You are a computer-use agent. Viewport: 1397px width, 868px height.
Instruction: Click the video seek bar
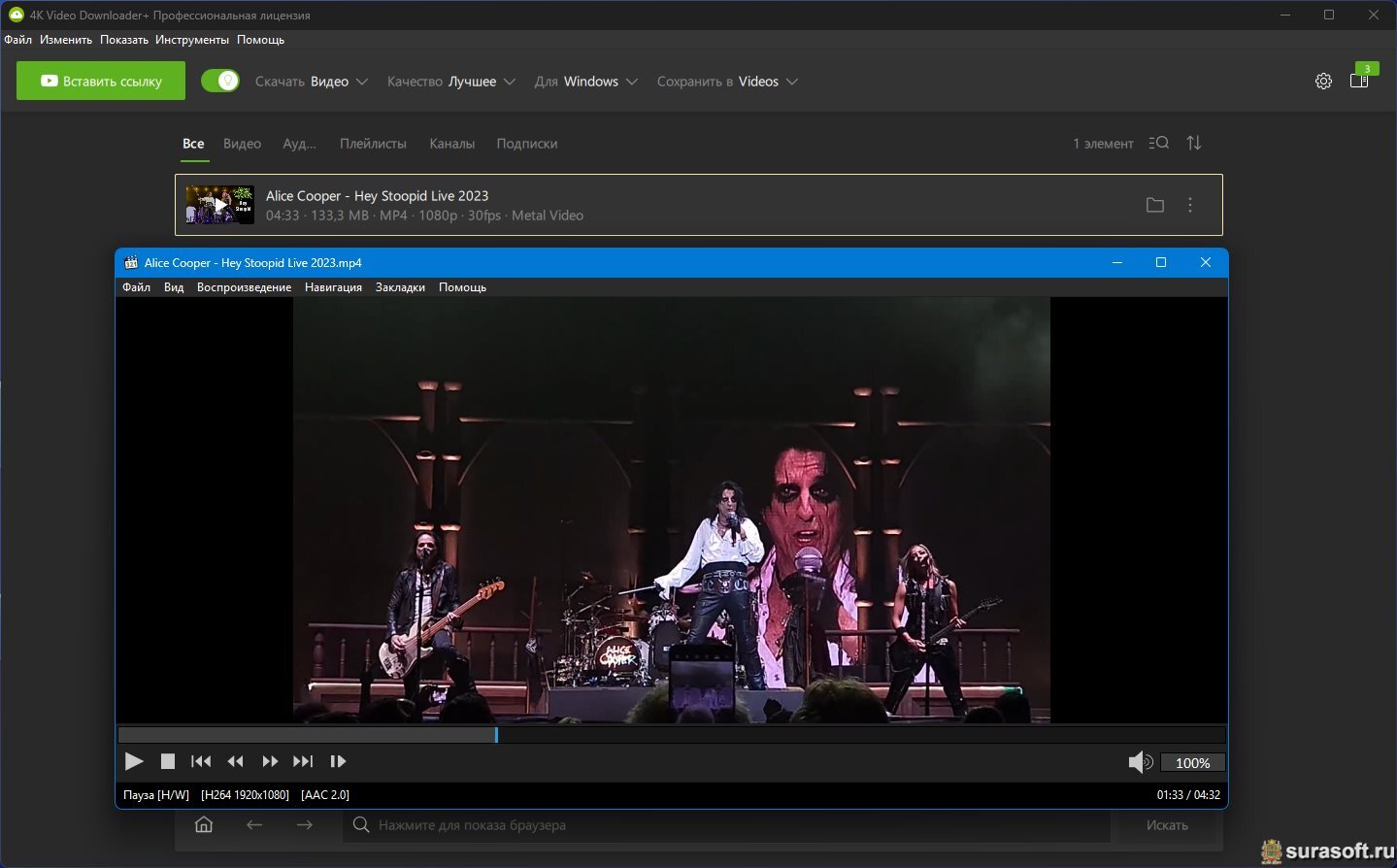point(670,735)
